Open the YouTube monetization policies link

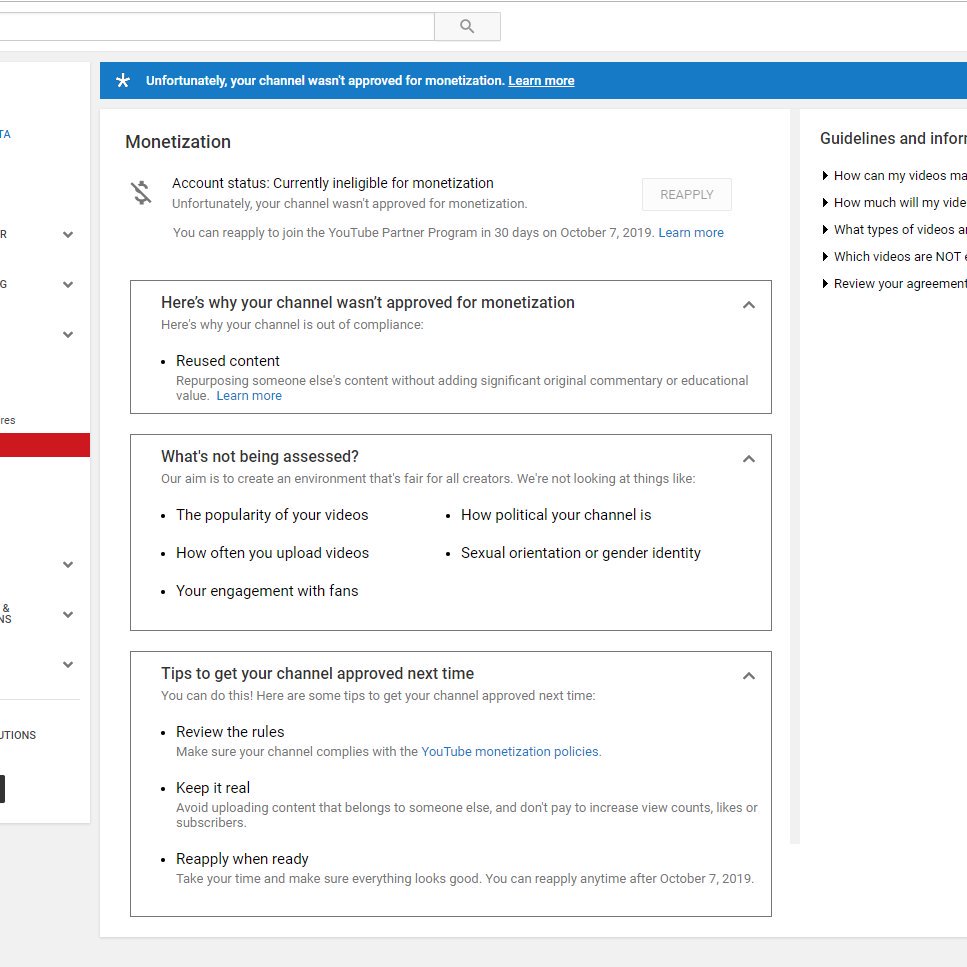click(x=510, y=752)
